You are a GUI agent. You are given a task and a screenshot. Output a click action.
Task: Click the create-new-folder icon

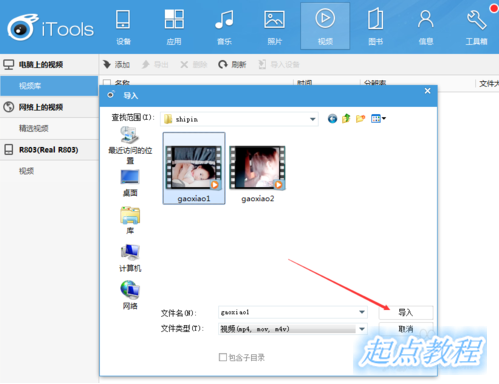(360, 118)
